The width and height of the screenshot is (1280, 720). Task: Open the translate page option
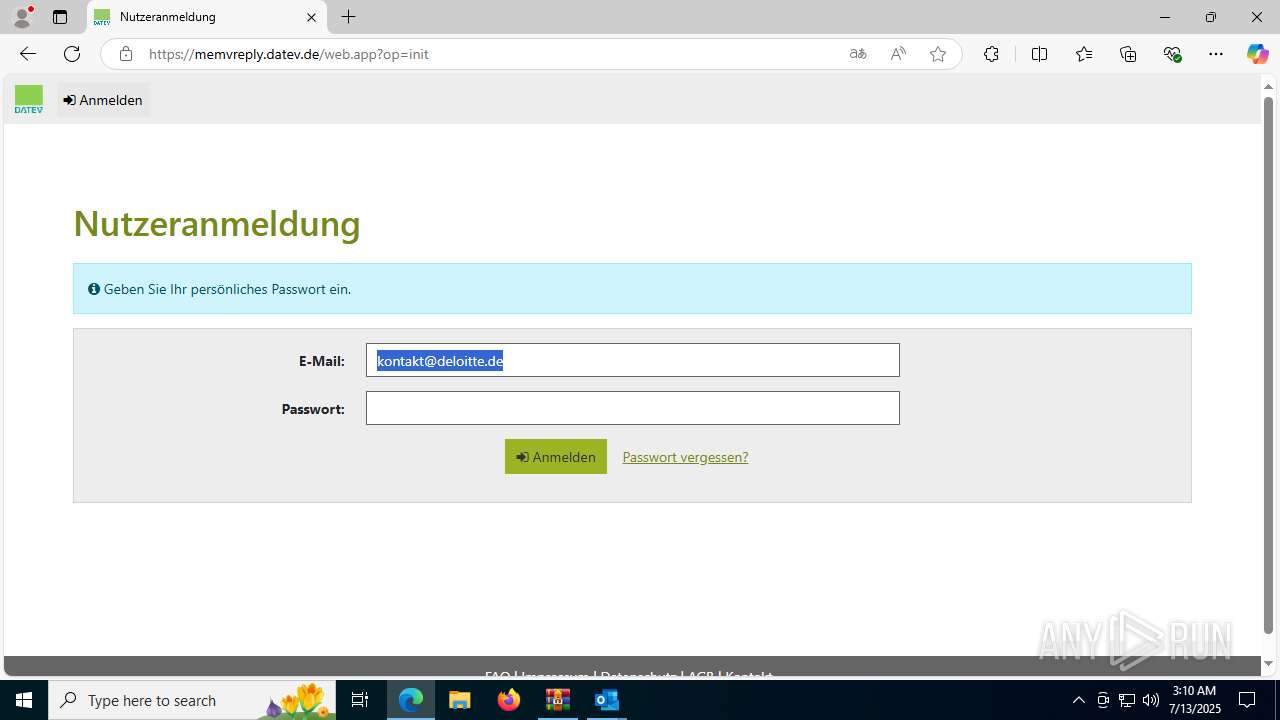pos(858,54)
